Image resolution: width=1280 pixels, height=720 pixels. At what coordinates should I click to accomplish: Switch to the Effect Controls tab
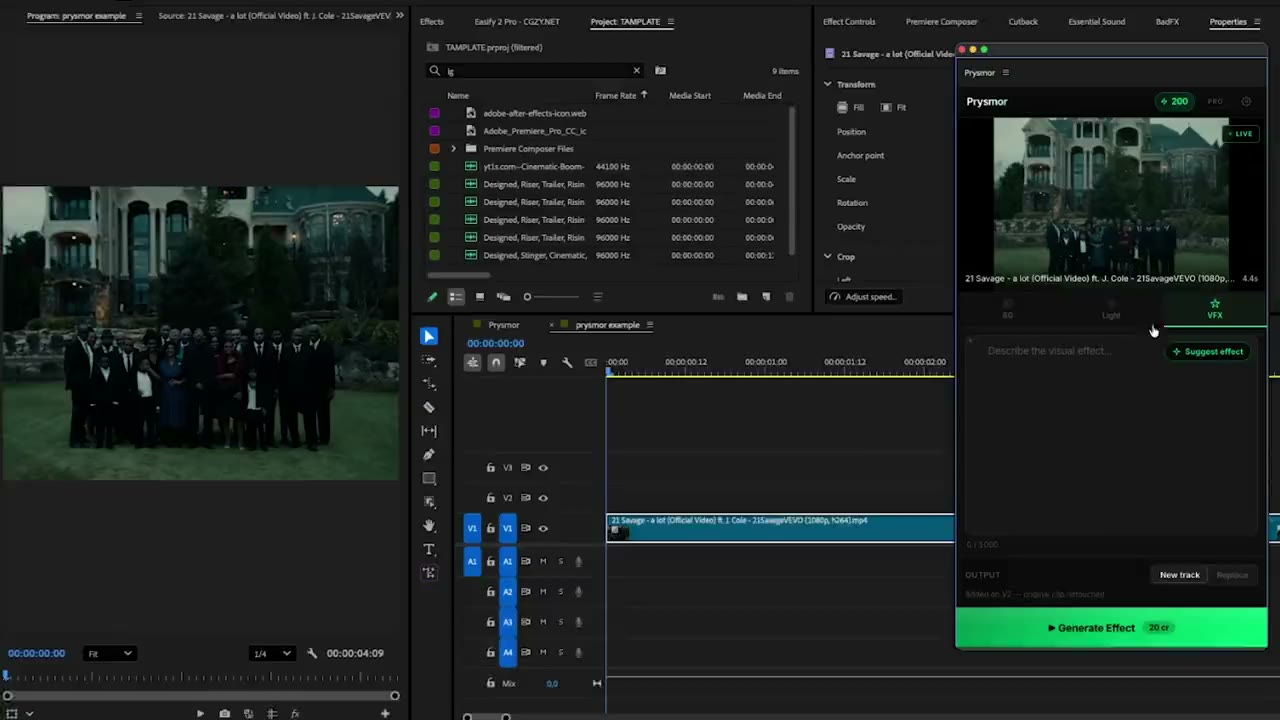click(849, 22)
